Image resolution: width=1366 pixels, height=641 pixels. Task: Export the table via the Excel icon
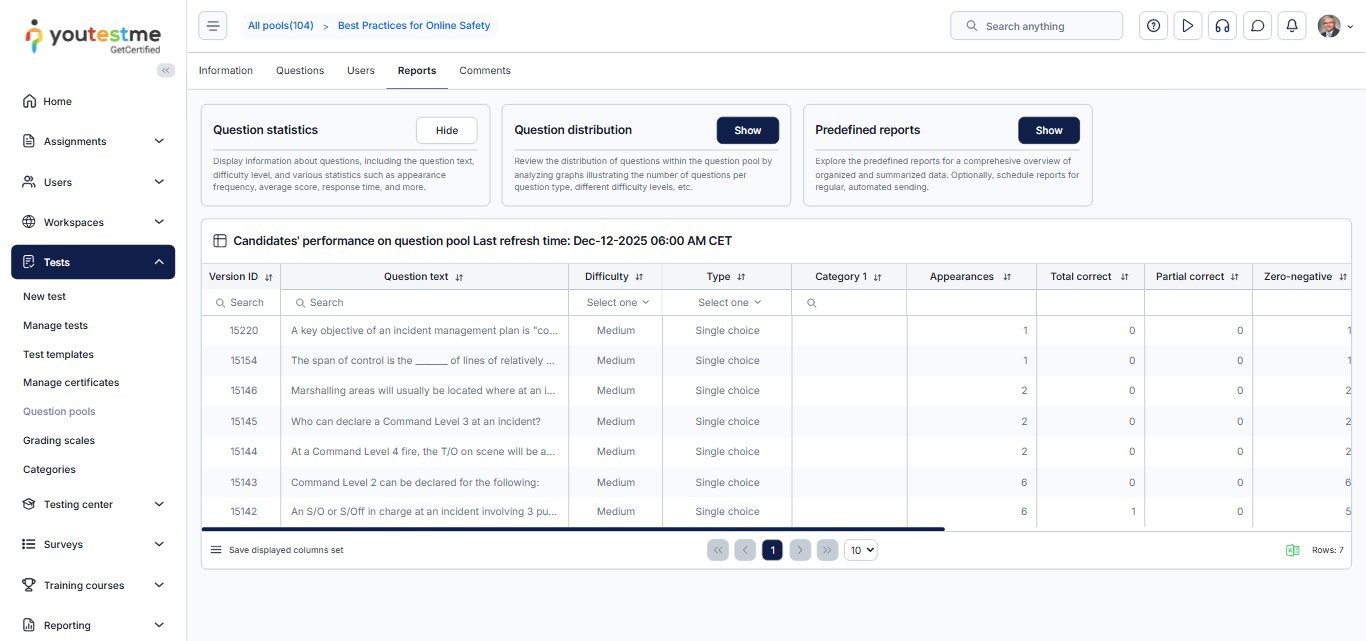[x=1292, y=550]
